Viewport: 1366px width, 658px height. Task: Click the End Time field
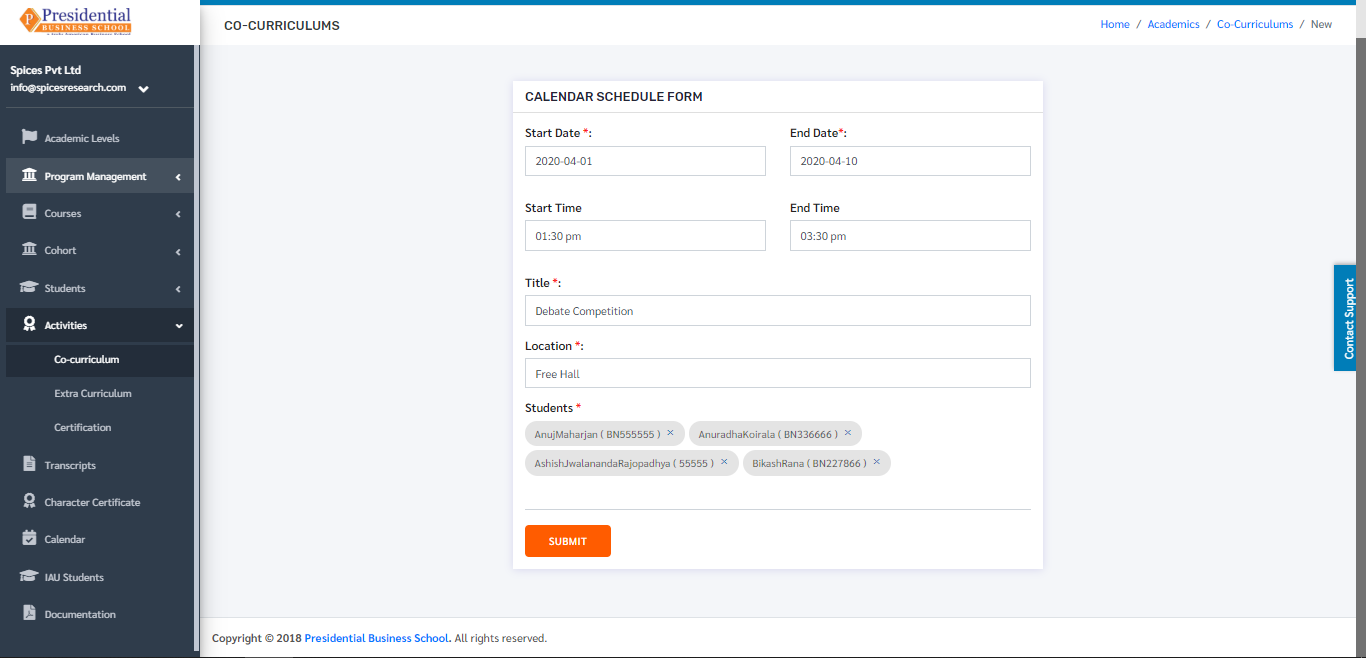[x=910, y=236]
